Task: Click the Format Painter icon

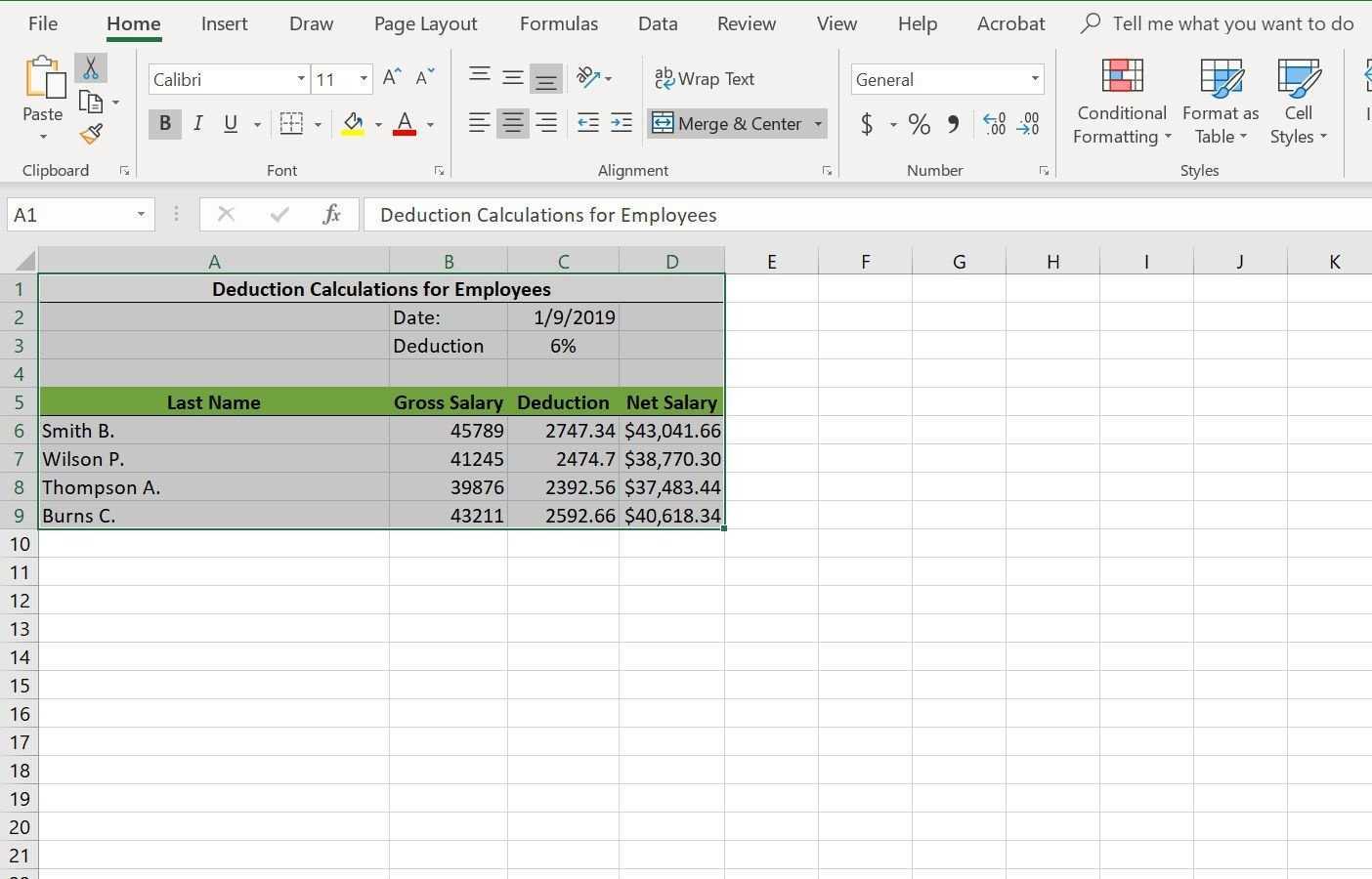Action: (x=91, y=134)
